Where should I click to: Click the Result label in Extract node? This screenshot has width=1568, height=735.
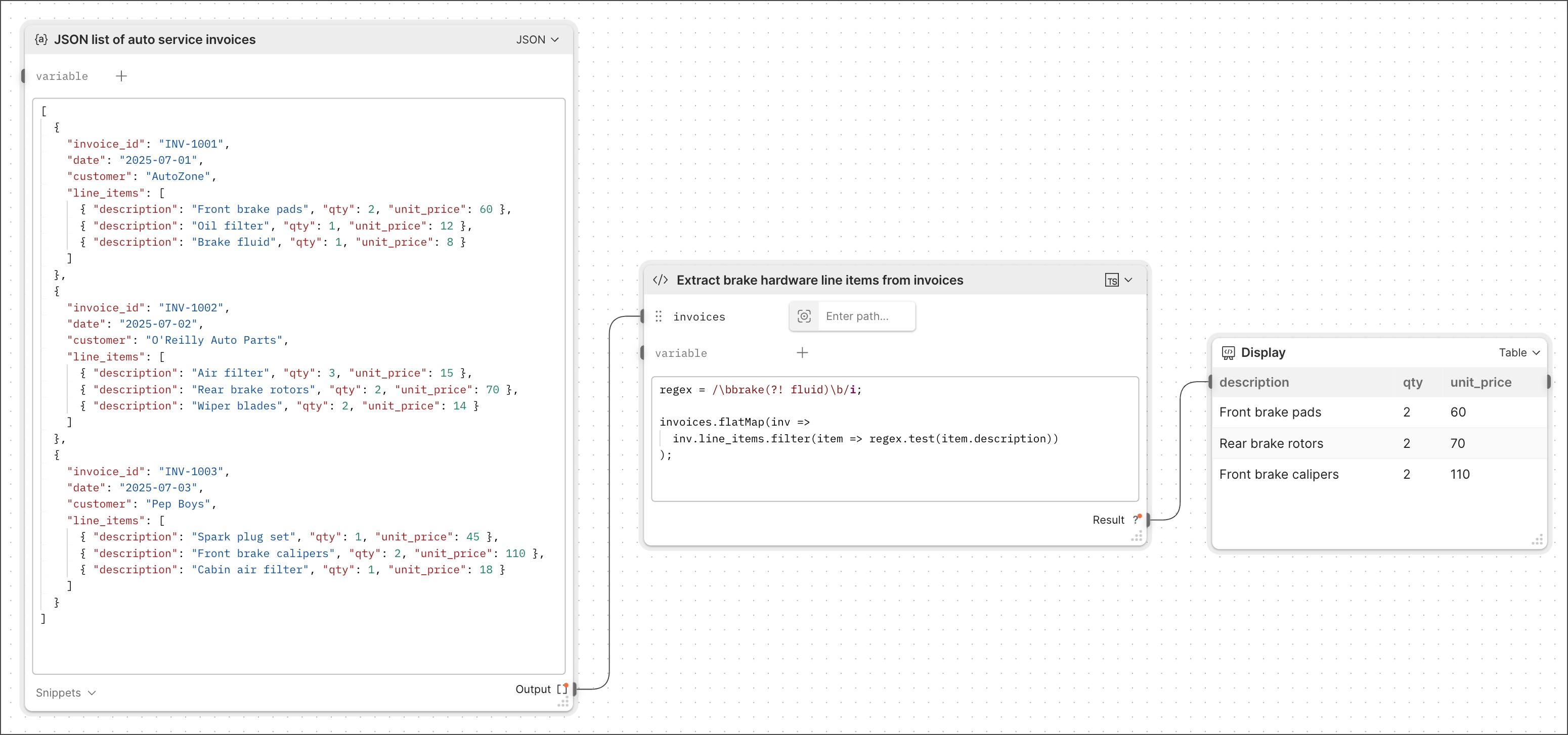[1108, 520]
